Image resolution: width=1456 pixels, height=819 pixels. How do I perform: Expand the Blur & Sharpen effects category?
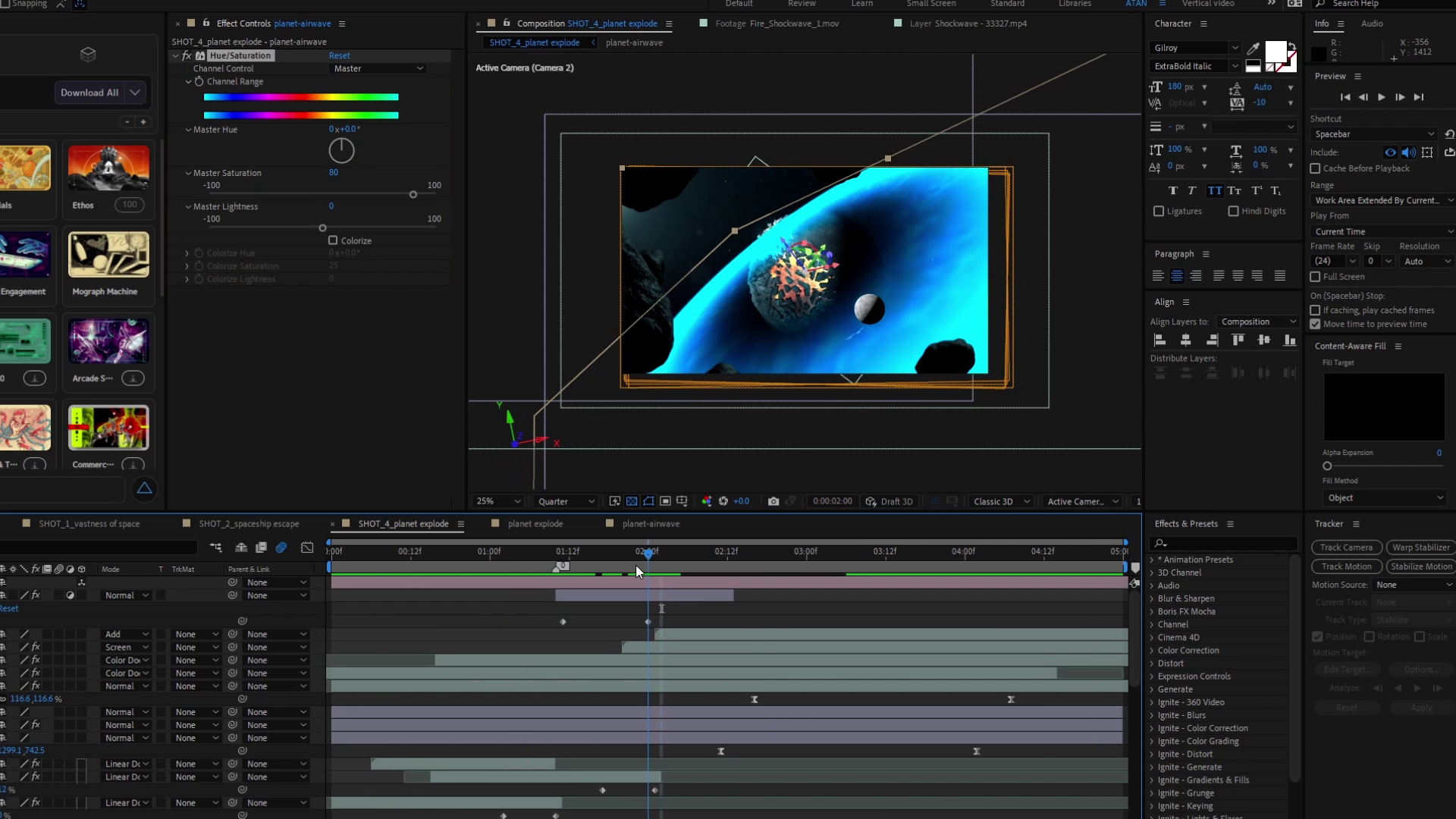[1185, 598]
